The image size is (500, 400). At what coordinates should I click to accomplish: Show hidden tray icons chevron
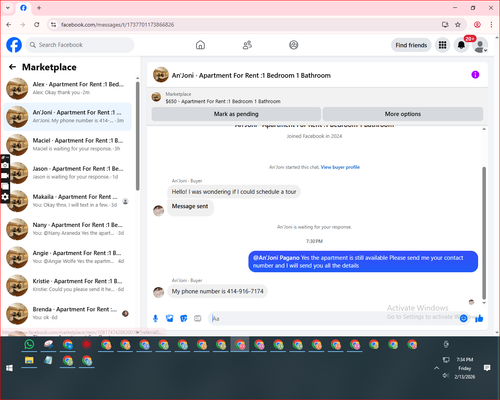coord(436,368)
